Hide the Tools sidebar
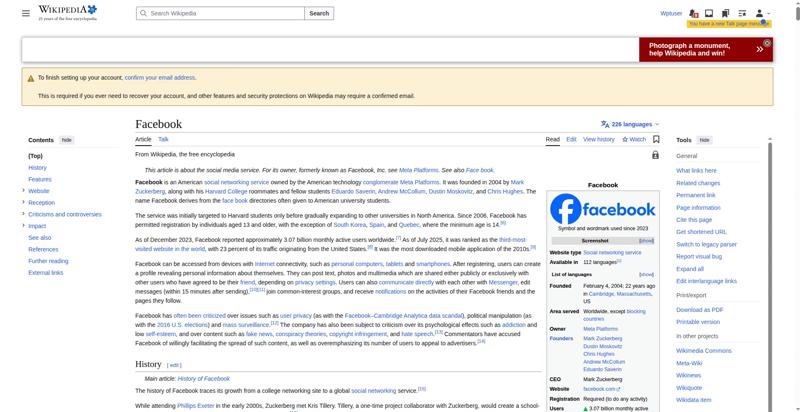This screenshot has height=412, width=800. (x=704, y=140)
